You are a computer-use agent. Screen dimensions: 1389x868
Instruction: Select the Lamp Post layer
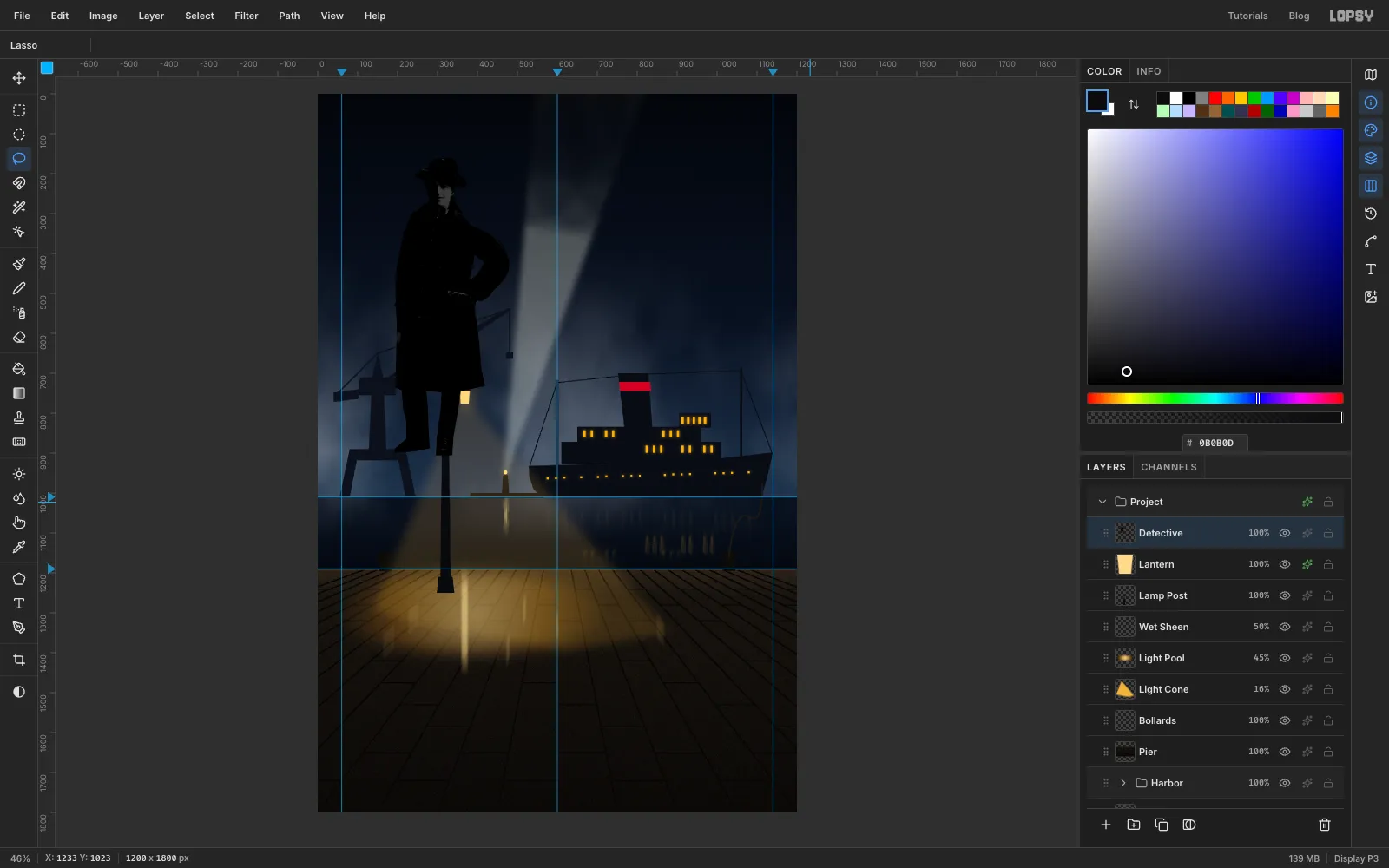point(1215,595)
